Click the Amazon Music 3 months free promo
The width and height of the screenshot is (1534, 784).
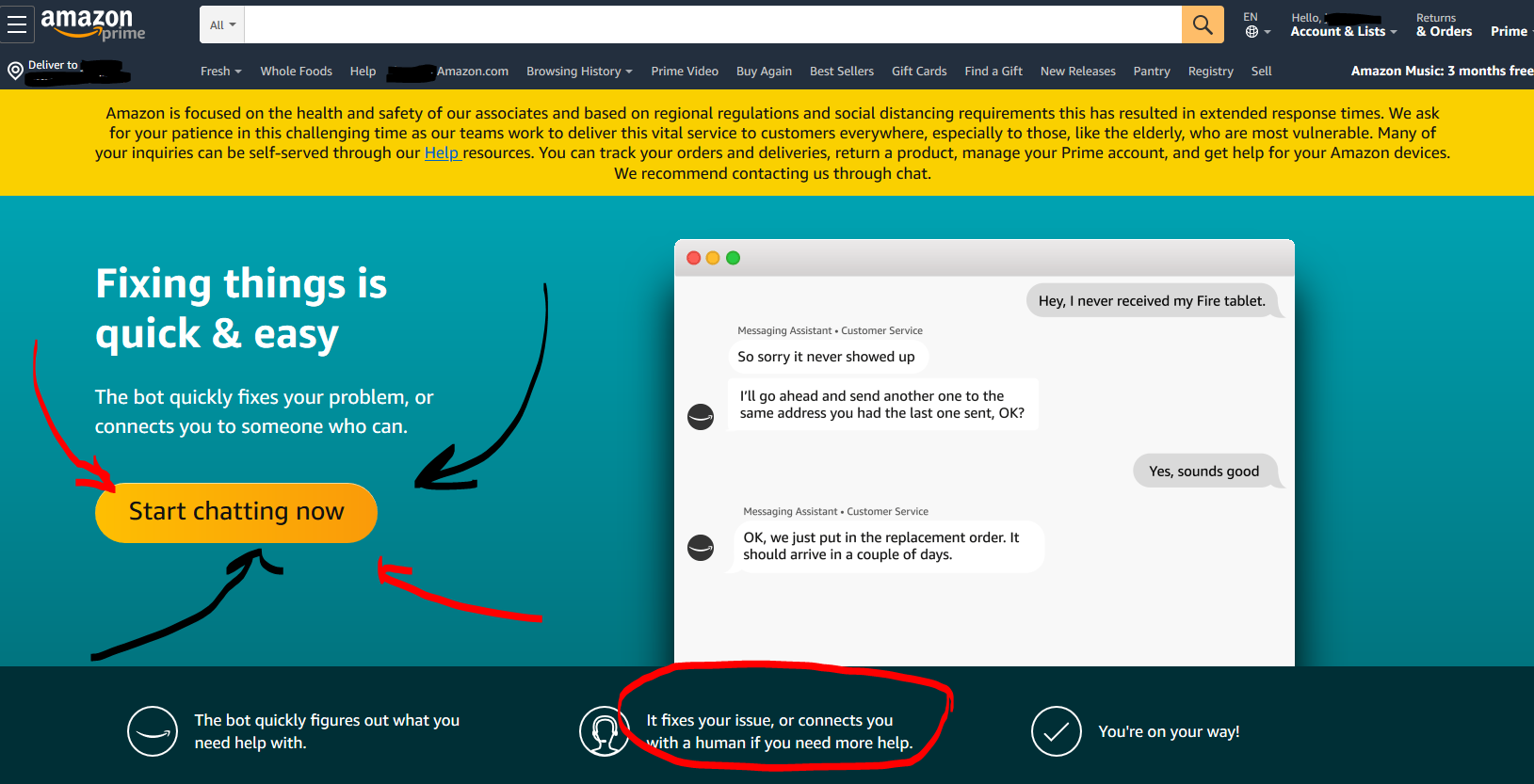pos(1441,72)
